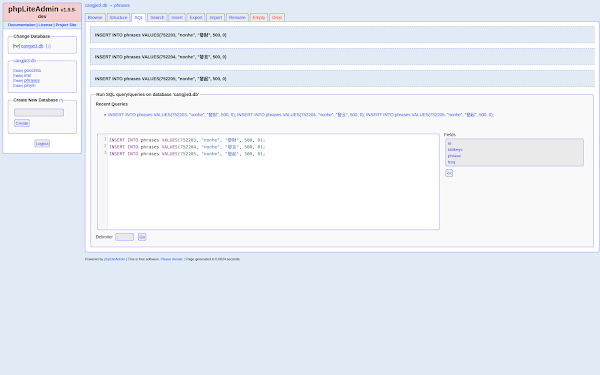Click the cangjie3.db breadcrumb link
This screenshot has width=600, height=375.
[96, 5]
